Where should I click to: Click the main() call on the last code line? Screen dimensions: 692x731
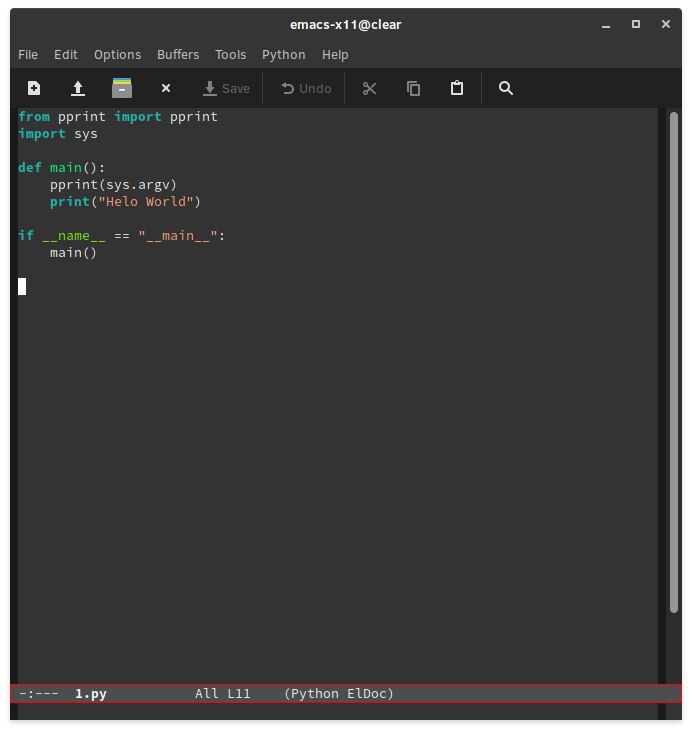tap(73, 253)
